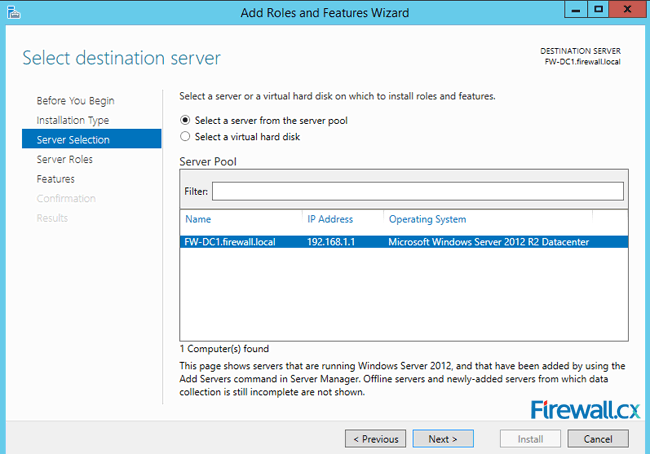The width and height of the screenshot is (650, 454).
Task: Open the Installation Type step
Action: pyautogui.click(x=73, y=120)
